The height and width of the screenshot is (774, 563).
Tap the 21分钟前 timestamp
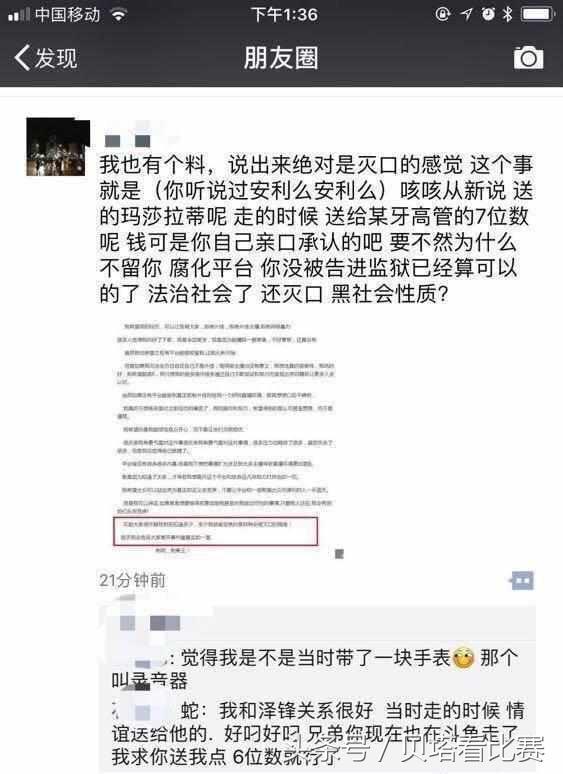[x=132, y=580]
